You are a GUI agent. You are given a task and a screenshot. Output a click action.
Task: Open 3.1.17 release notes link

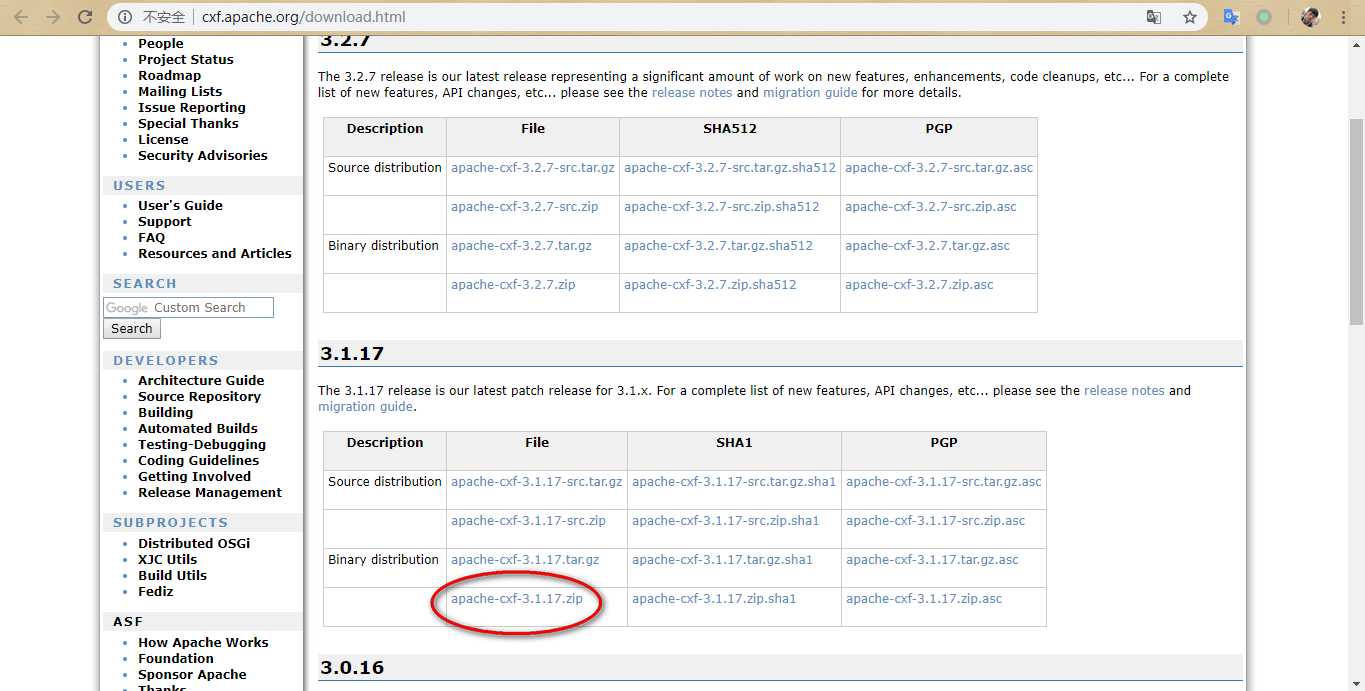coord(1124,390)
